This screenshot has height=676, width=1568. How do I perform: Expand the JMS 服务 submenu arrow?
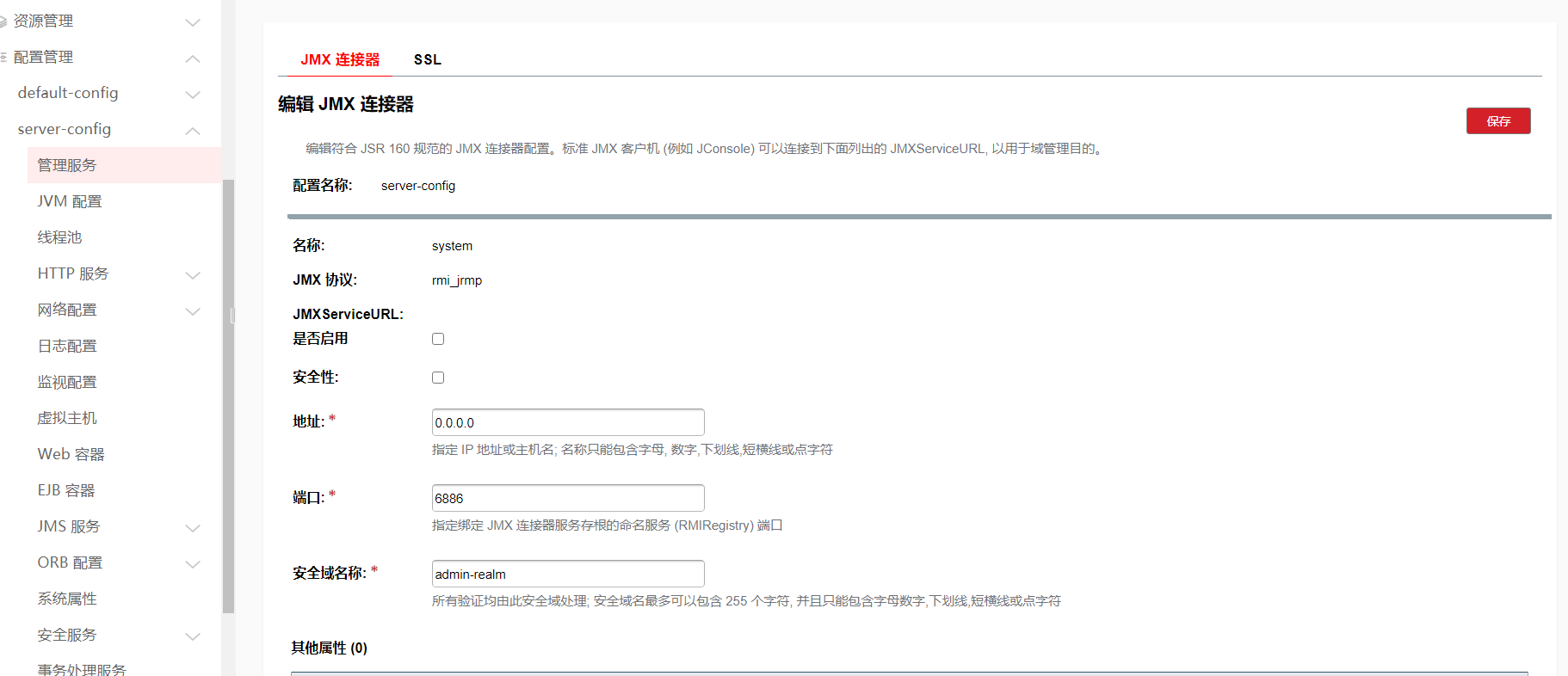193,528
